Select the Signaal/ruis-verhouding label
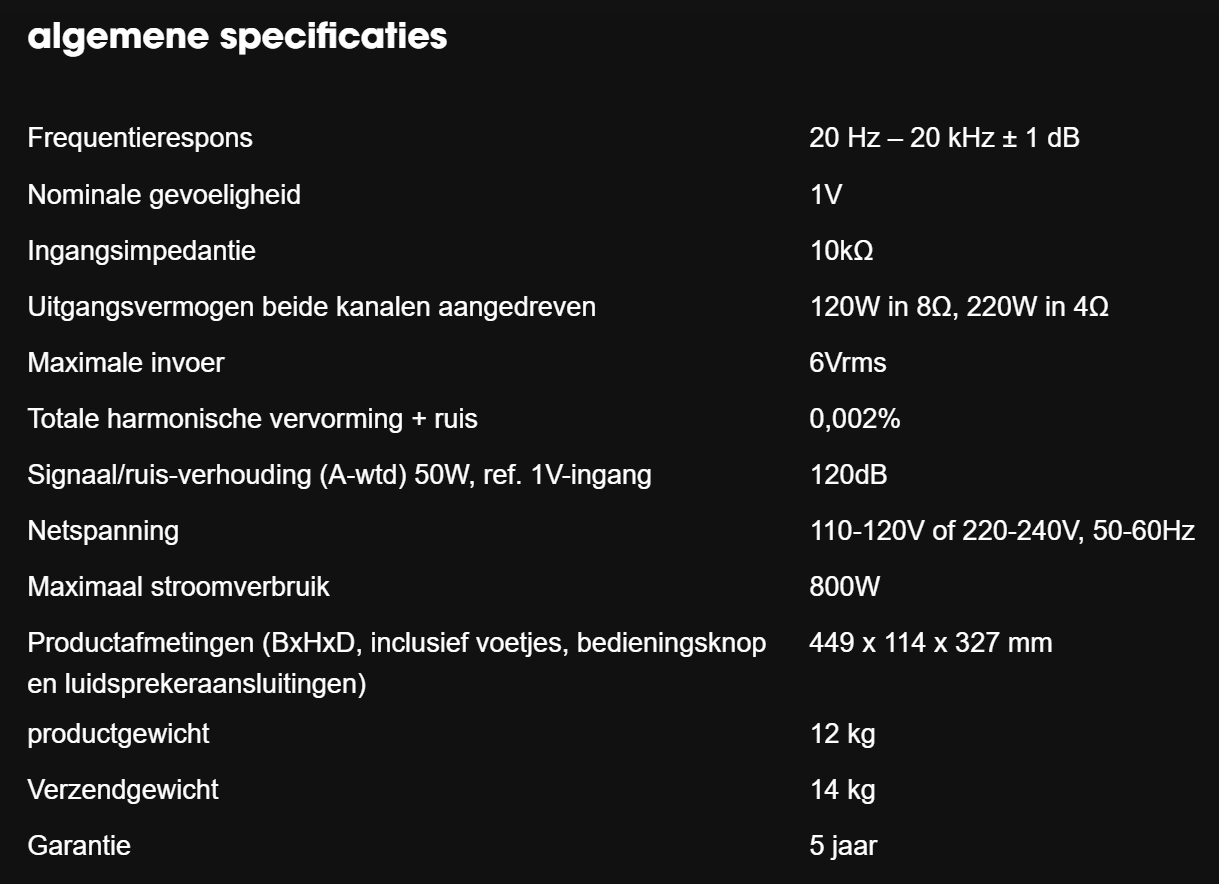Screen dimensions: 1219x884 pos(339,474)
